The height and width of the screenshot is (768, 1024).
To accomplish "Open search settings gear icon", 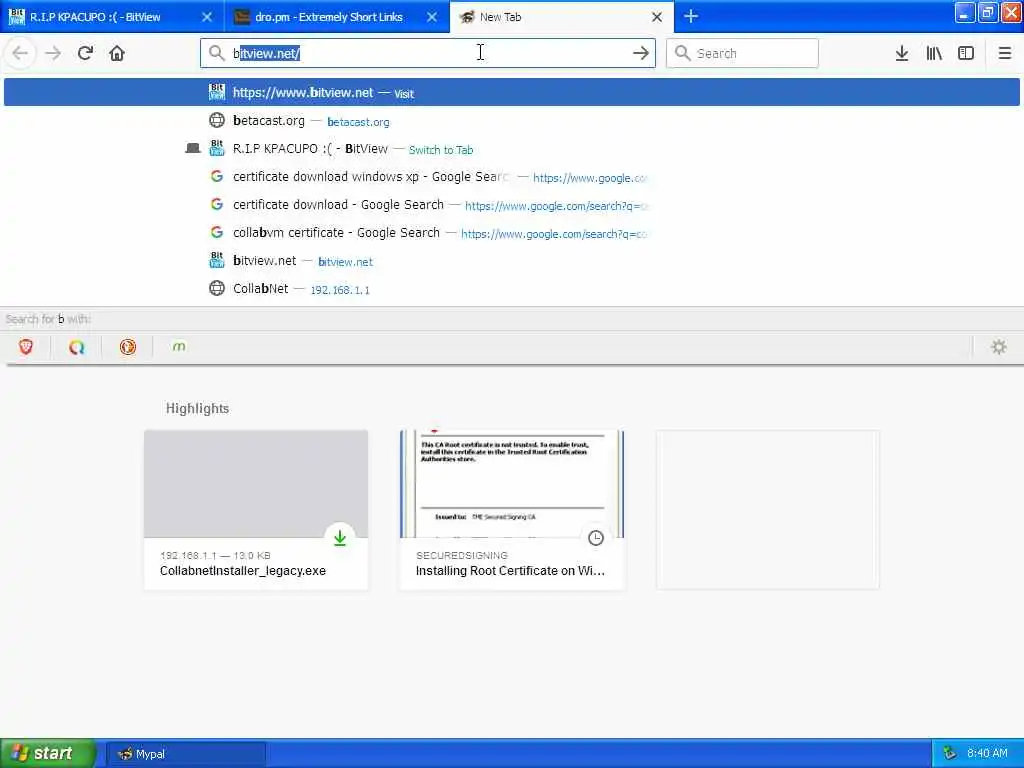I will [x=999, y=347].
